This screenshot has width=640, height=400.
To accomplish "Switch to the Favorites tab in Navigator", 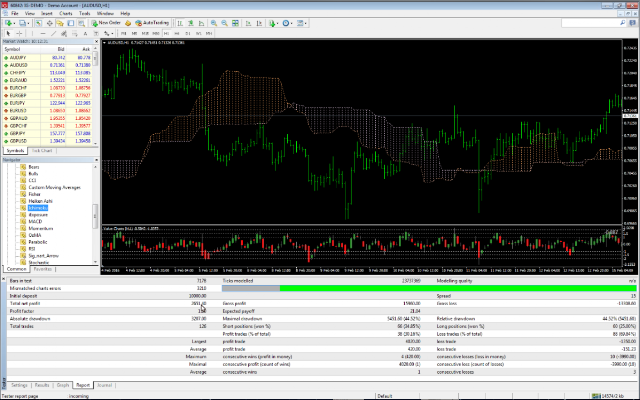I will point(42,269).
